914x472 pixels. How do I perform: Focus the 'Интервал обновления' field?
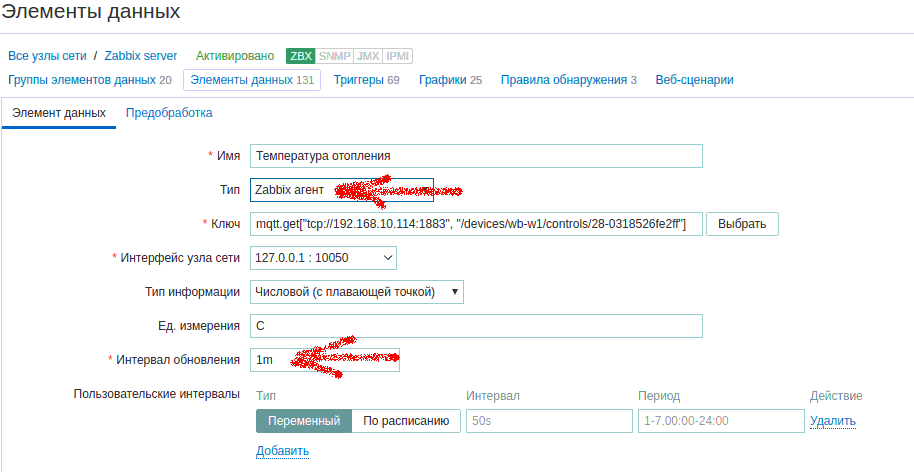coord(325,360)
